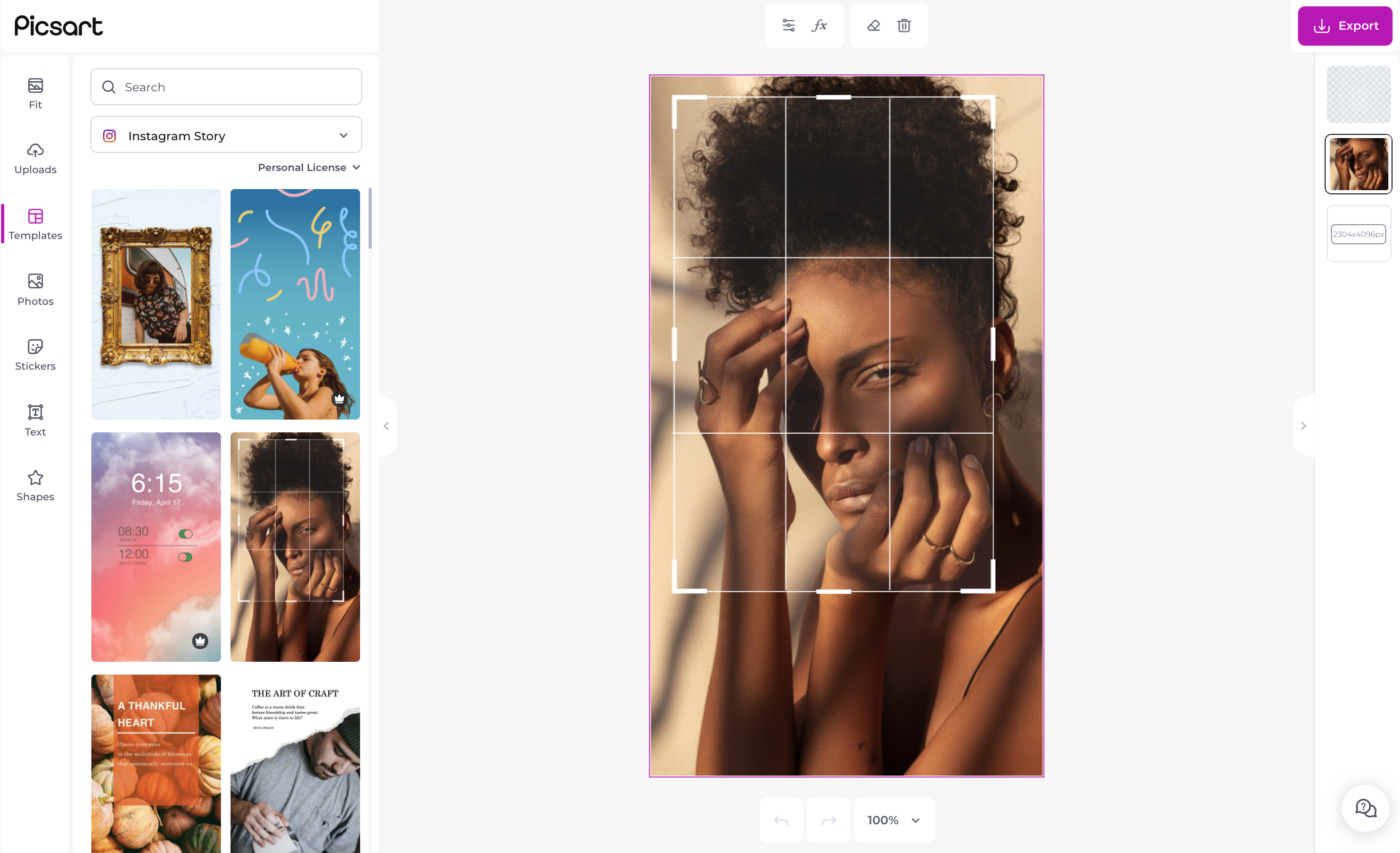Click the undo arrow button
Screen dimensions: 1400x853
pos(781,820)
